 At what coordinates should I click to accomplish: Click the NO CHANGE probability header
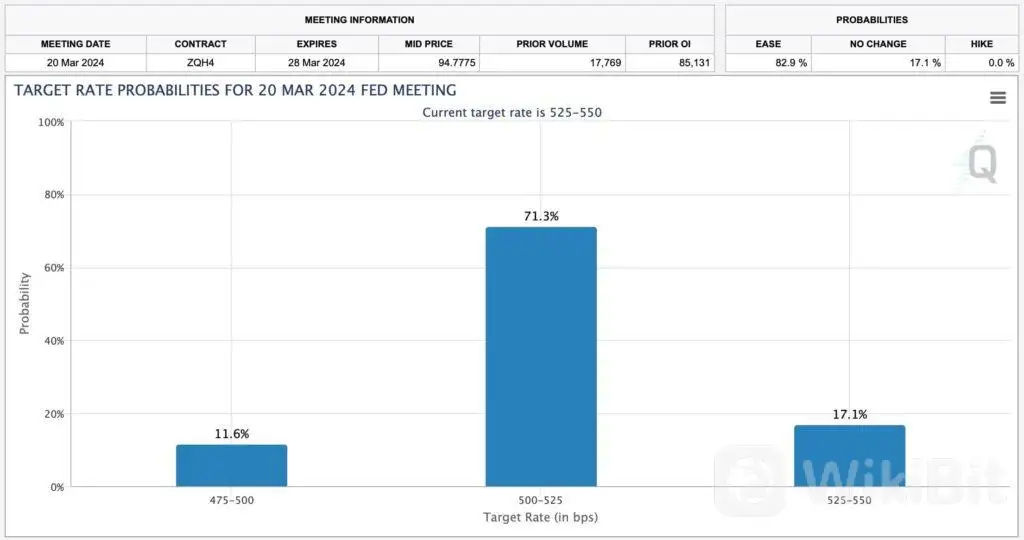click(x=877, y=44)
